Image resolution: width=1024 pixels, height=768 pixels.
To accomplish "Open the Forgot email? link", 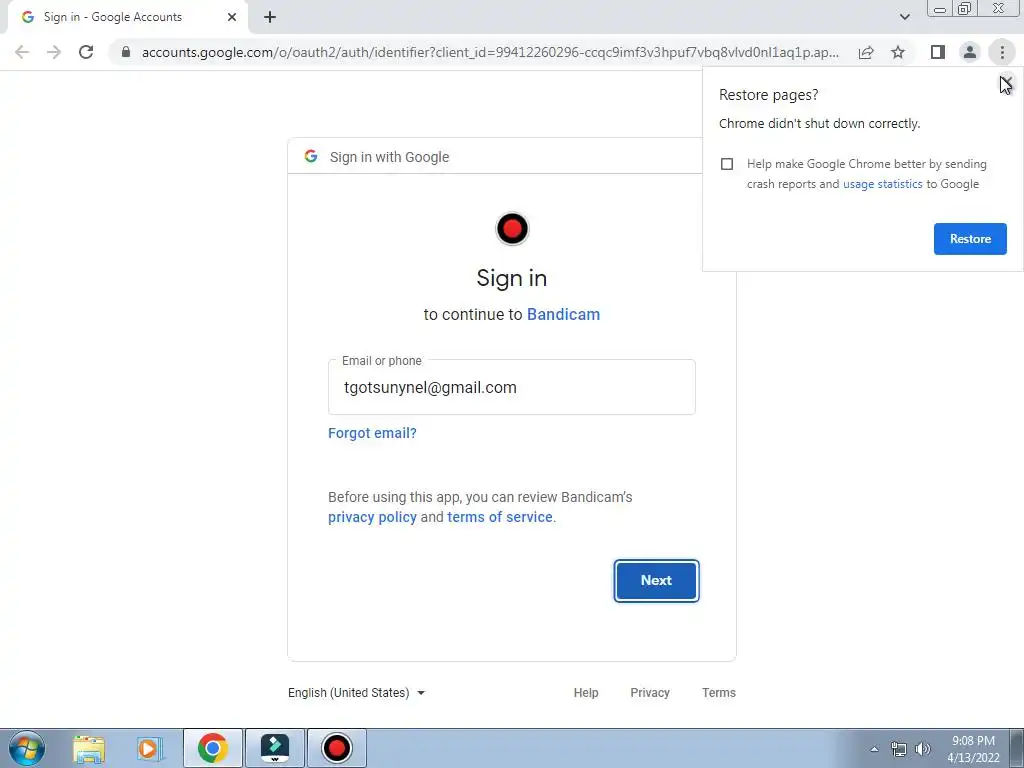I will pos(372,433).
